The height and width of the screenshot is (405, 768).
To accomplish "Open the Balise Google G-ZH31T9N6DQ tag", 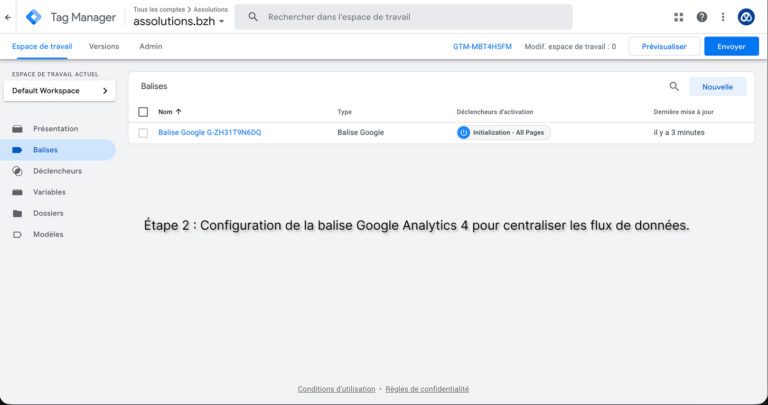I will pos(210,133).
